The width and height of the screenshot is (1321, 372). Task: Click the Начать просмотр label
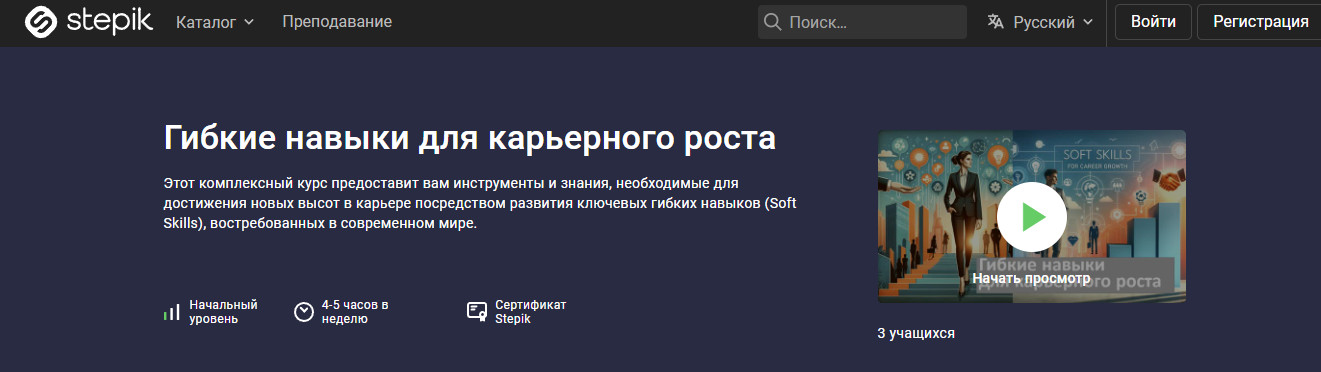[1031, 279]
